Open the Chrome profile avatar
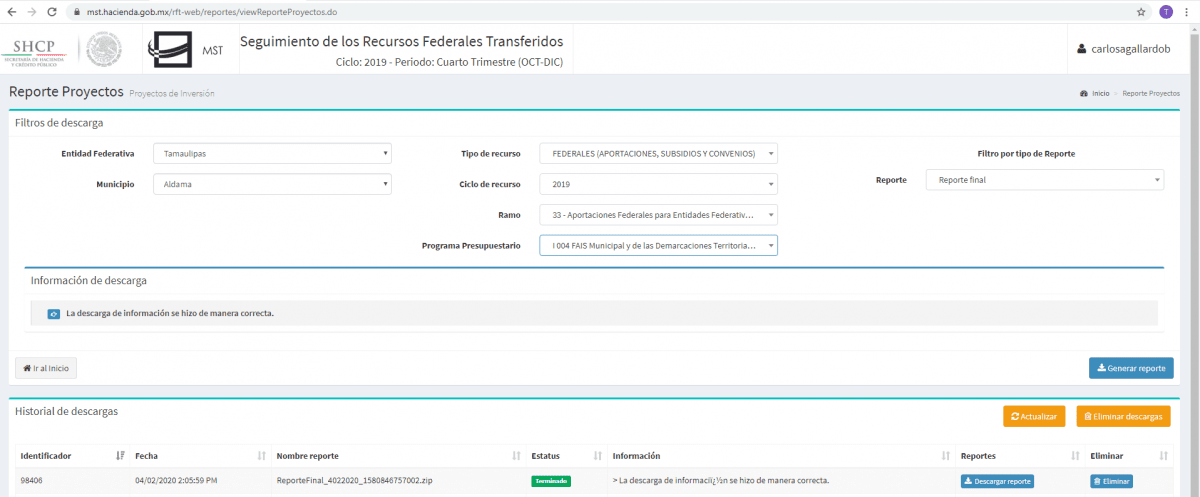This screenshot has height=497, width=1200. (1166, 12)
